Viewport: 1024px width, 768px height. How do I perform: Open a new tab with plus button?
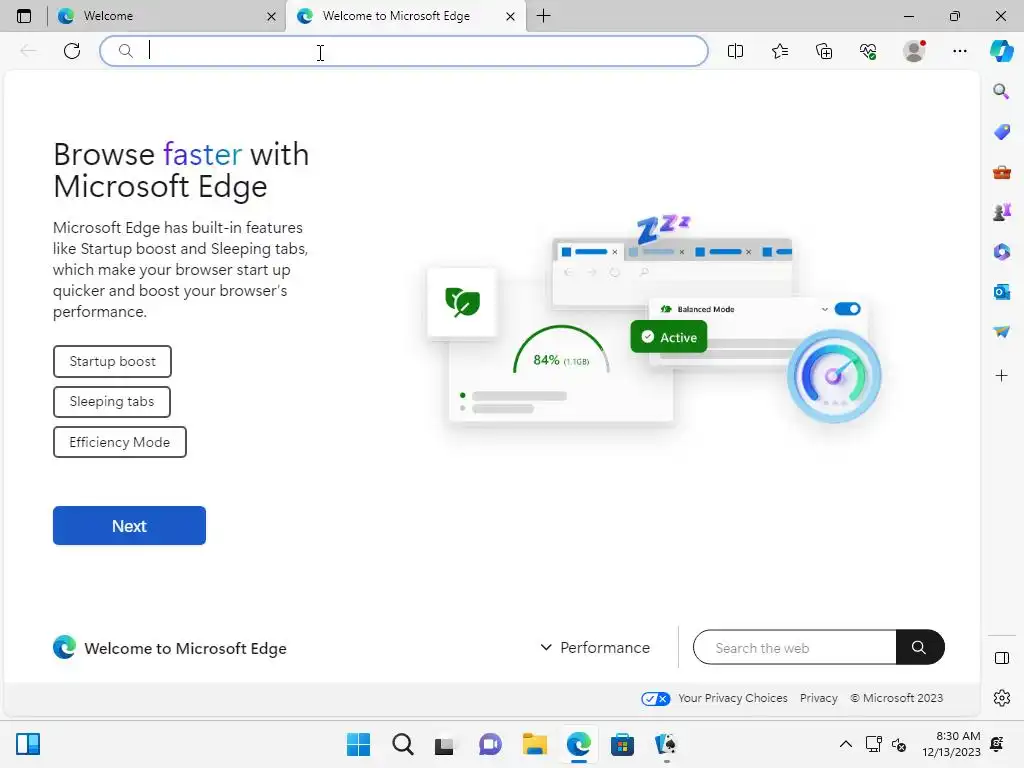pos(543,16)
